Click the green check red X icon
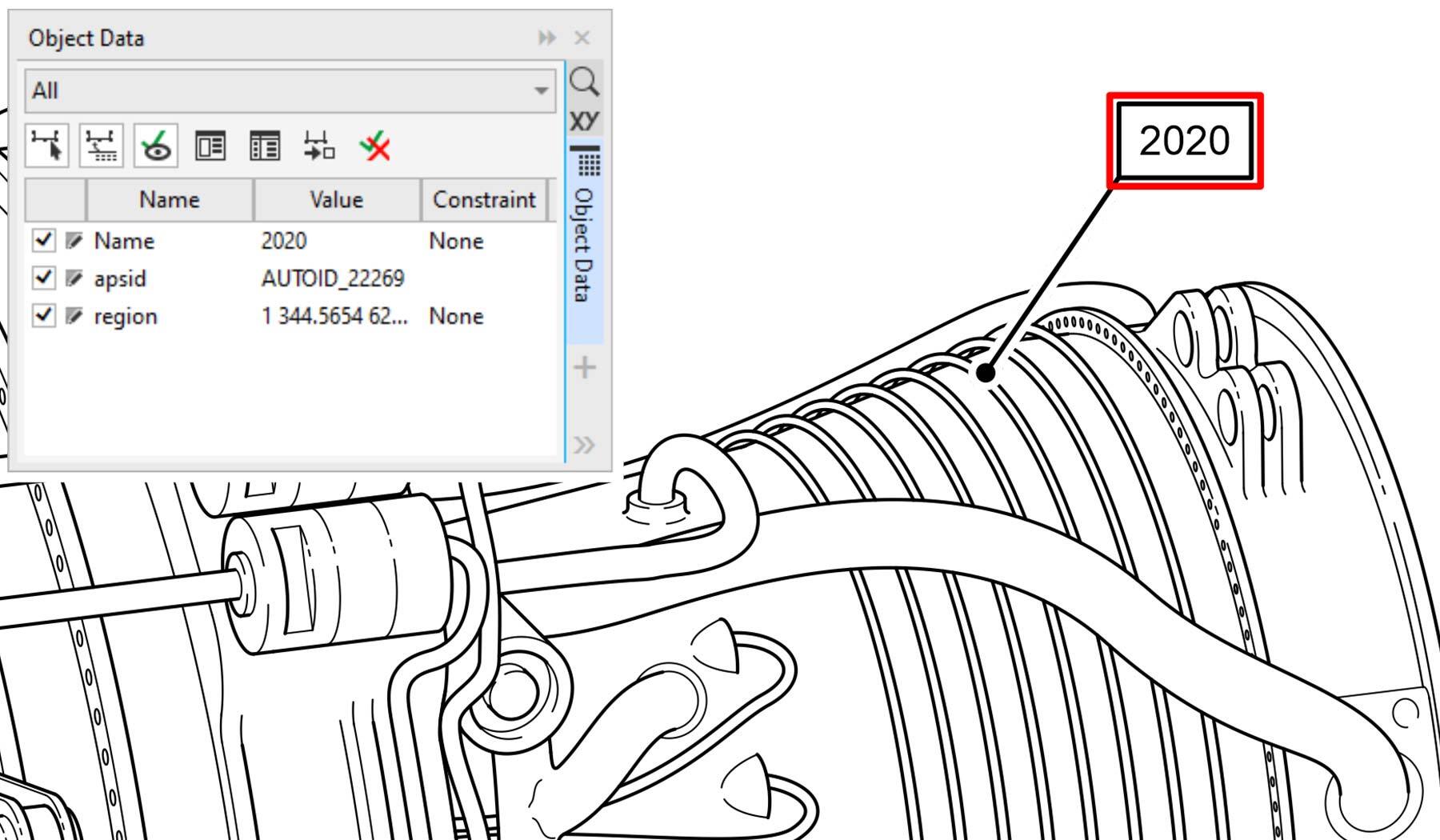 pyautogui.click(x=374, y=146)
